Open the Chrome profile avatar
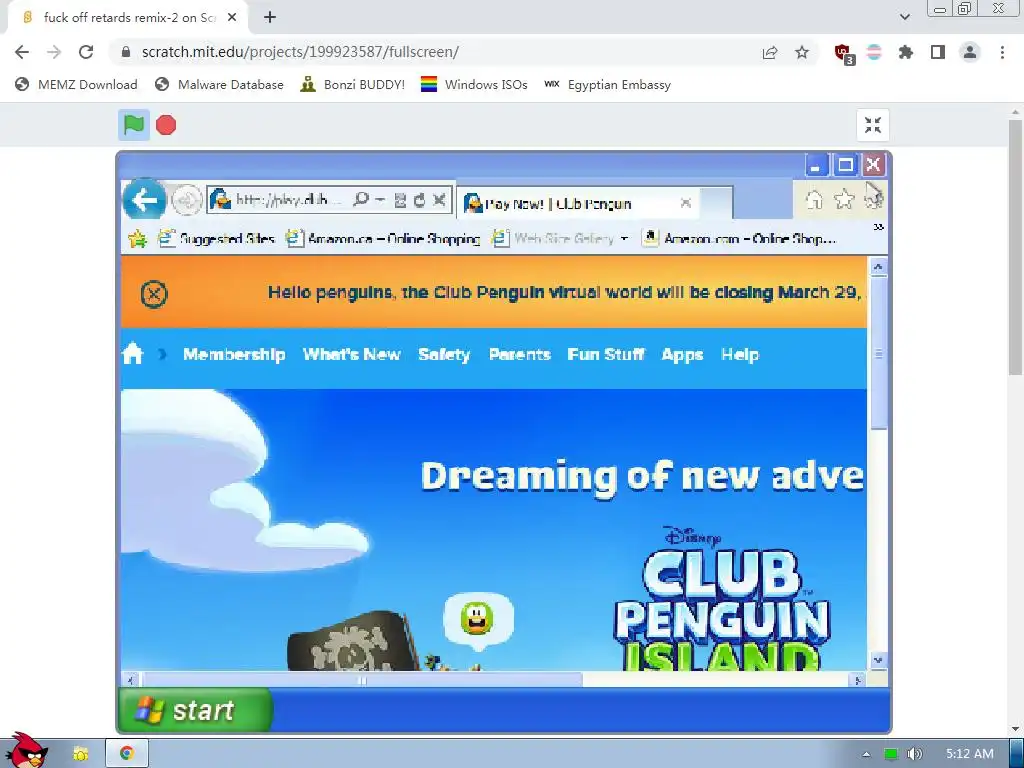The height and width of the screenshot is (768, 1024). 970,52
